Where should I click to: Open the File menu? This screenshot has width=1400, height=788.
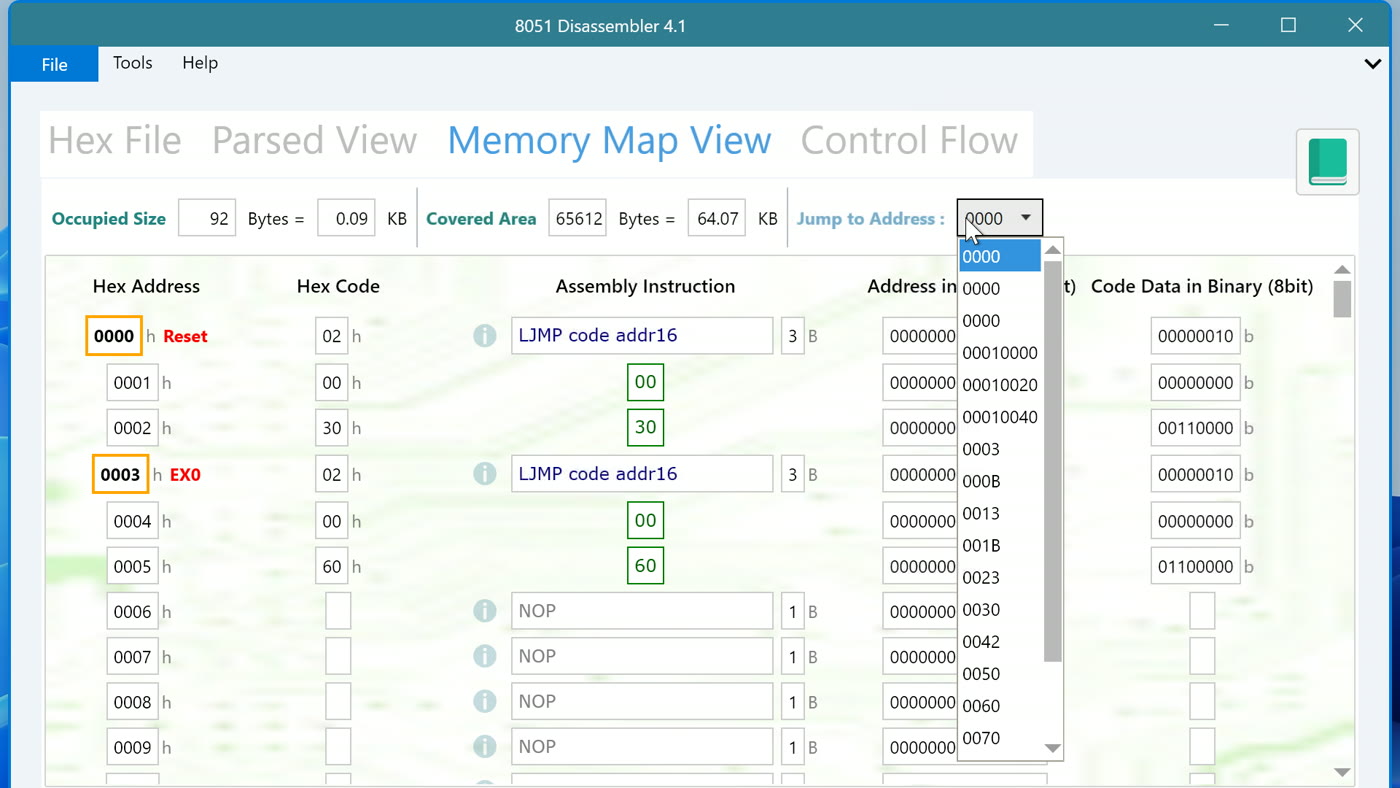[x=54, y=64]
